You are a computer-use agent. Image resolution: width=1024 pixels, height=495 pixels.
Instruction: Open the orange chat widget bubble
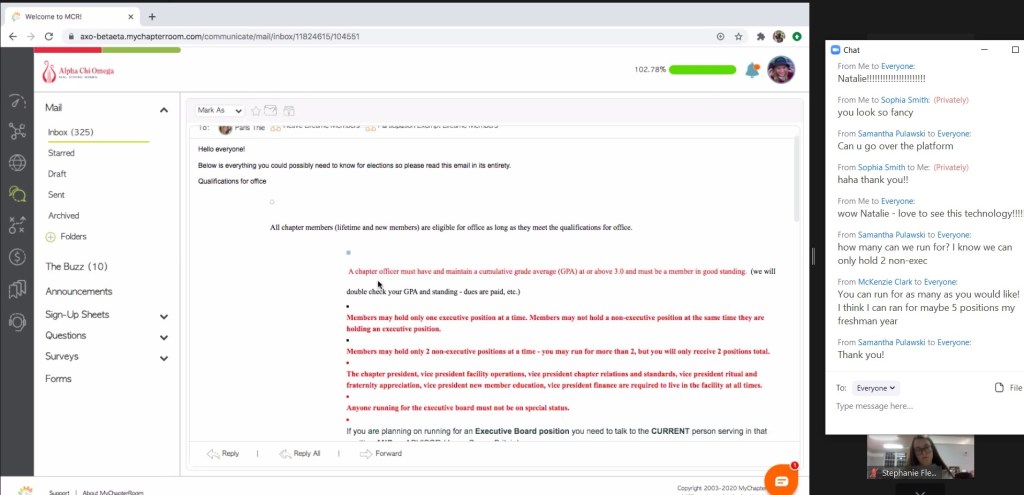pos(781,480)
